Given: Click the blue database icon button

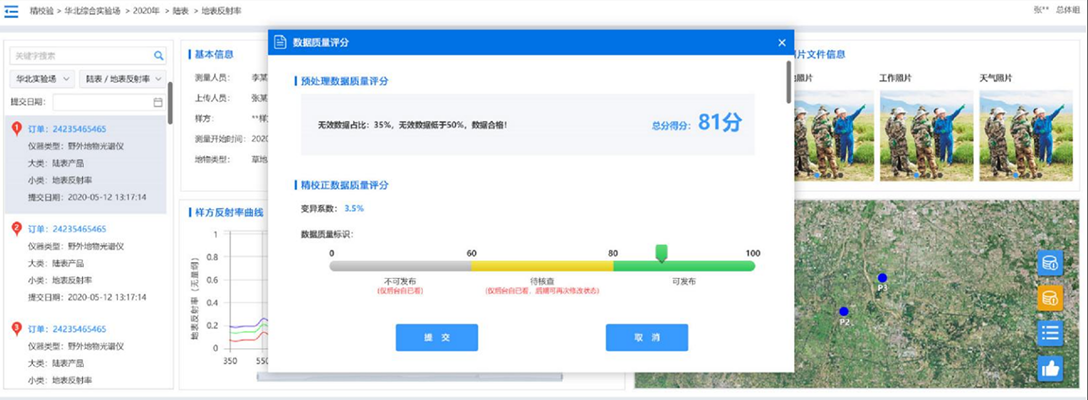Looking at the screenshot, I should [x=1049, y=264].
